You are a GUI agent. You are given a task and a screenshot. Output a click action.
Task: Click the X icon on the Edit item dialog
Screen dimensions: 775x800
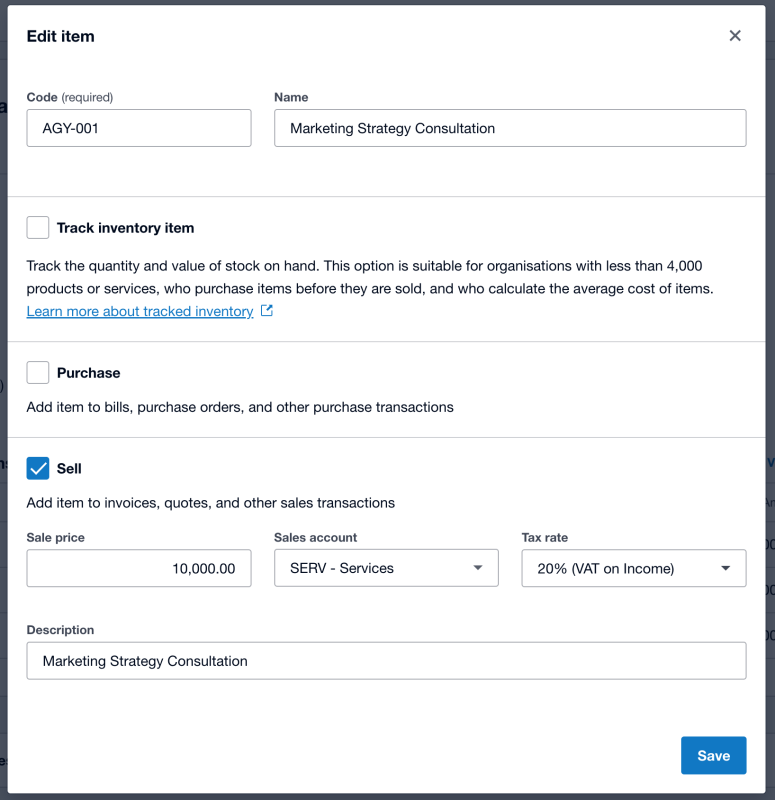[x=735, y=35]
